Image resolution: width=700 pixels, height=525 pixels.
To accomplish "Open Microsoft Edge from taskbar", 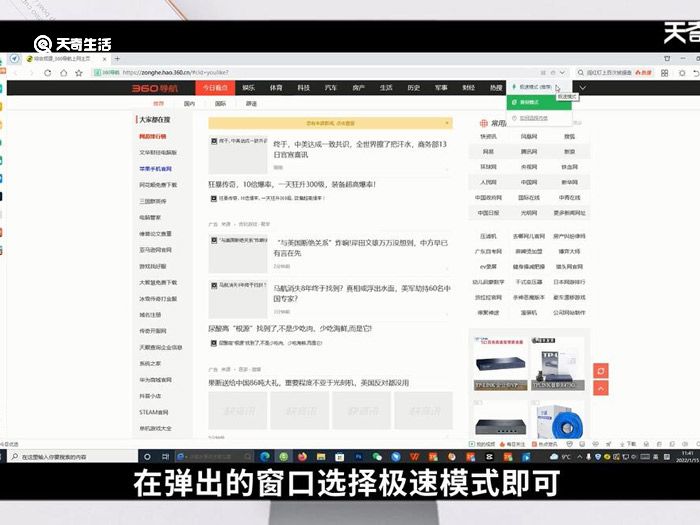I will coord(265,456).
